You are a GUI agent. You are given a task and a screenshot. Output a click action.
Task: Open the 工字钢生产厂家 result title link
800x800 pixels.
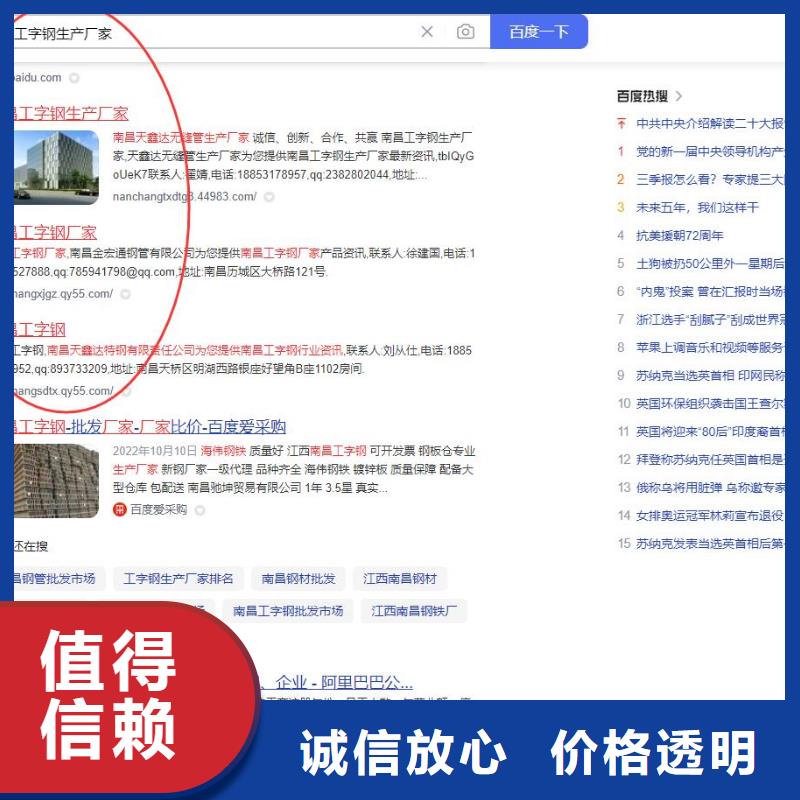(71, 113)
